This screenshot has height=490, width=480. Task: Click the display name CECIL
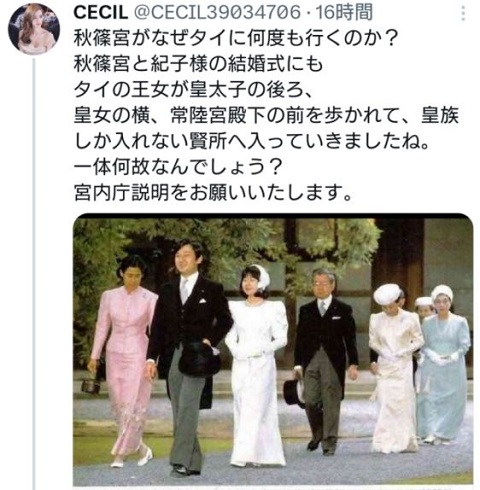101,13
